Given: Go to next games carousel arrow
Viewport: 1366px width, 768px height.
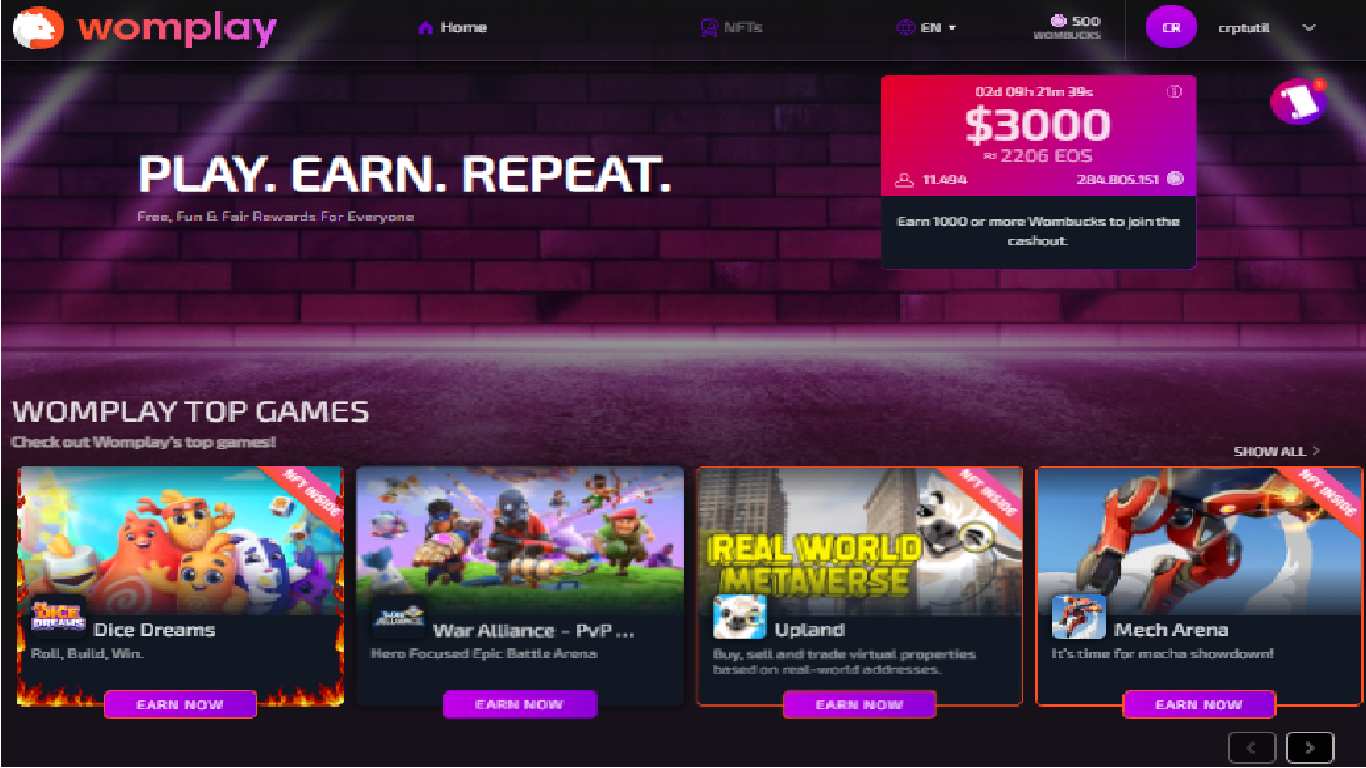Looking at the screenshot, I should tap(1310, 747).
